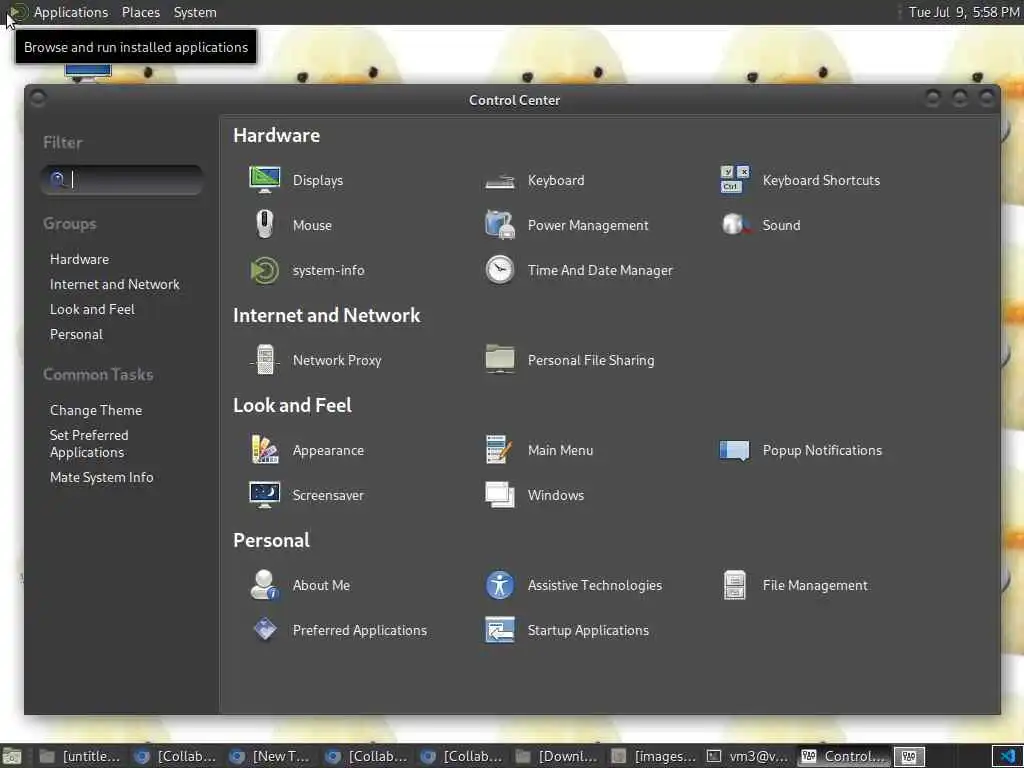Image resolution: width=1024 pixels, height=768 pixels.
Task: Open the Keyboard settings icon
Action: pyautogui.click(x=500, y=180)
